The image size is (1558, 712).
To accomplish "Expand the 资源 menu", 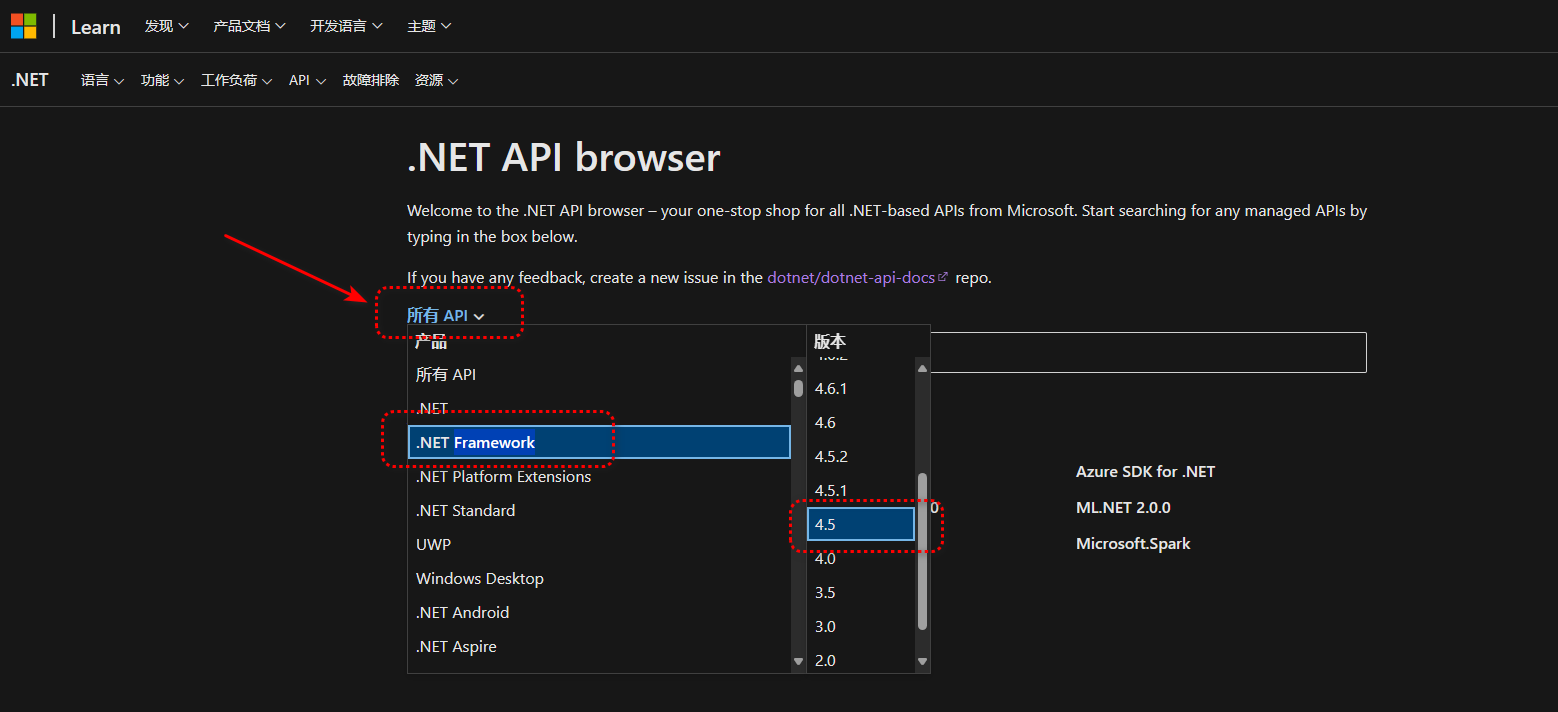I will coord(436,80).
